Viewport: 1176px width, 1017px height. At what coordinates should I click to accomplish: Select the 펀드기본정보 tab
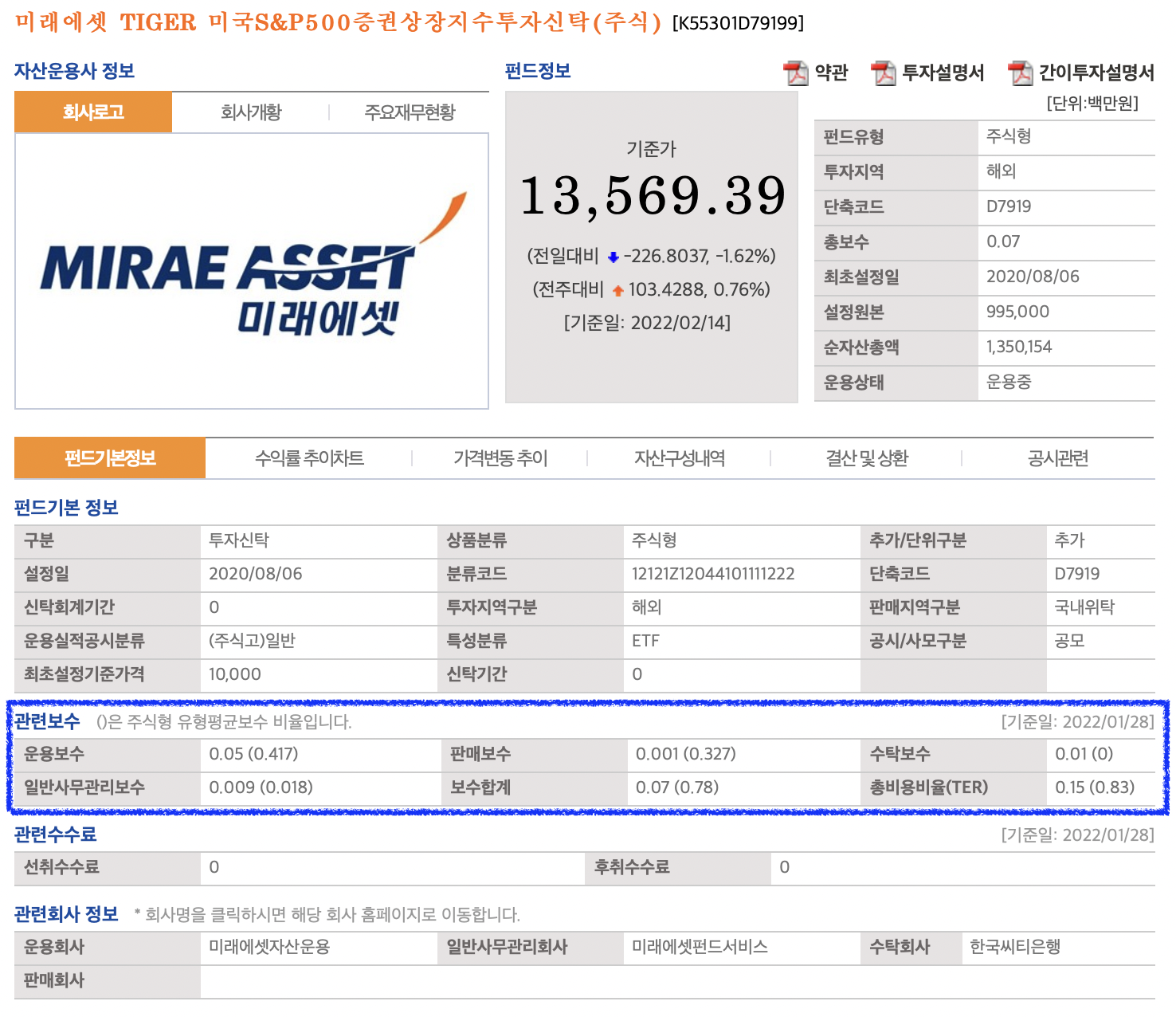pyautogui.click(x=110, y=458)
